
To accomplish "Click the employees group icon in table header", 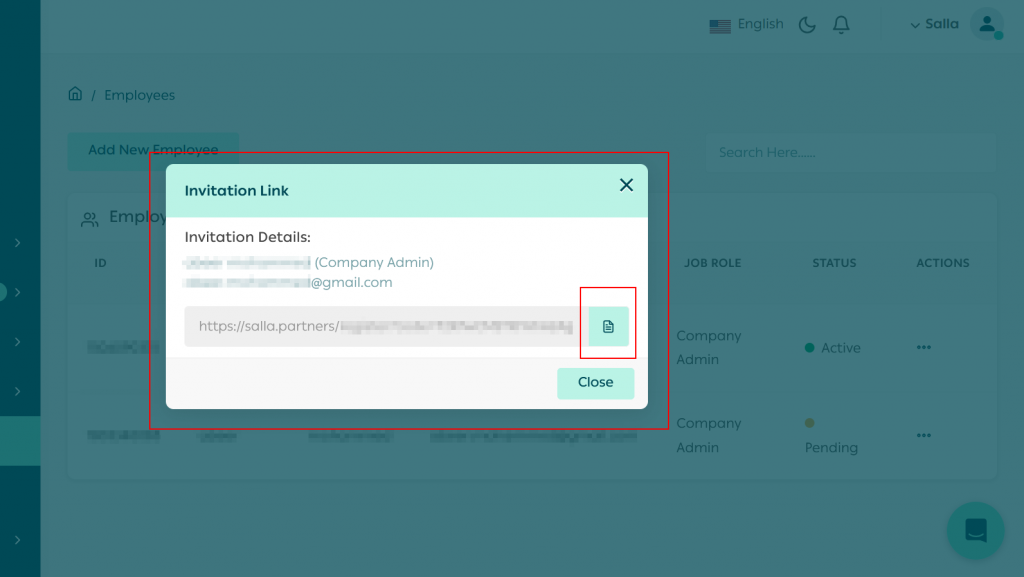I will coord(90,218).
